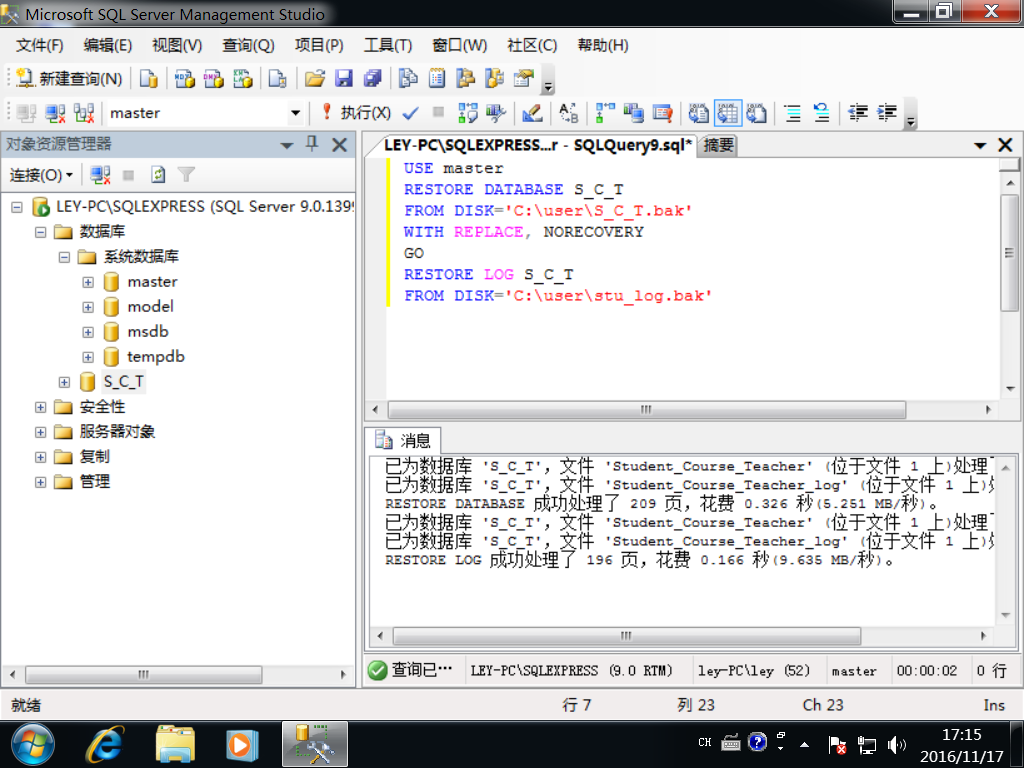Open Template Explorer toolbar icon
The image size is (1024, 768).
pos(494,78)
